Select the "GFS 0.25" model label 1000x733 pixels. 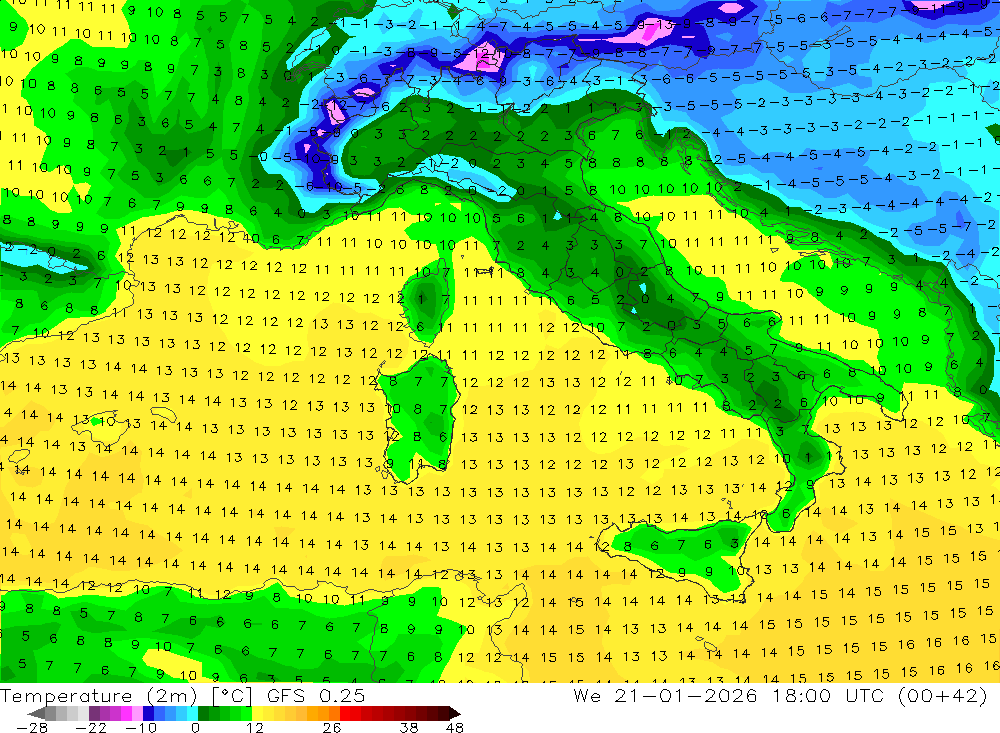tap(316, 695)
